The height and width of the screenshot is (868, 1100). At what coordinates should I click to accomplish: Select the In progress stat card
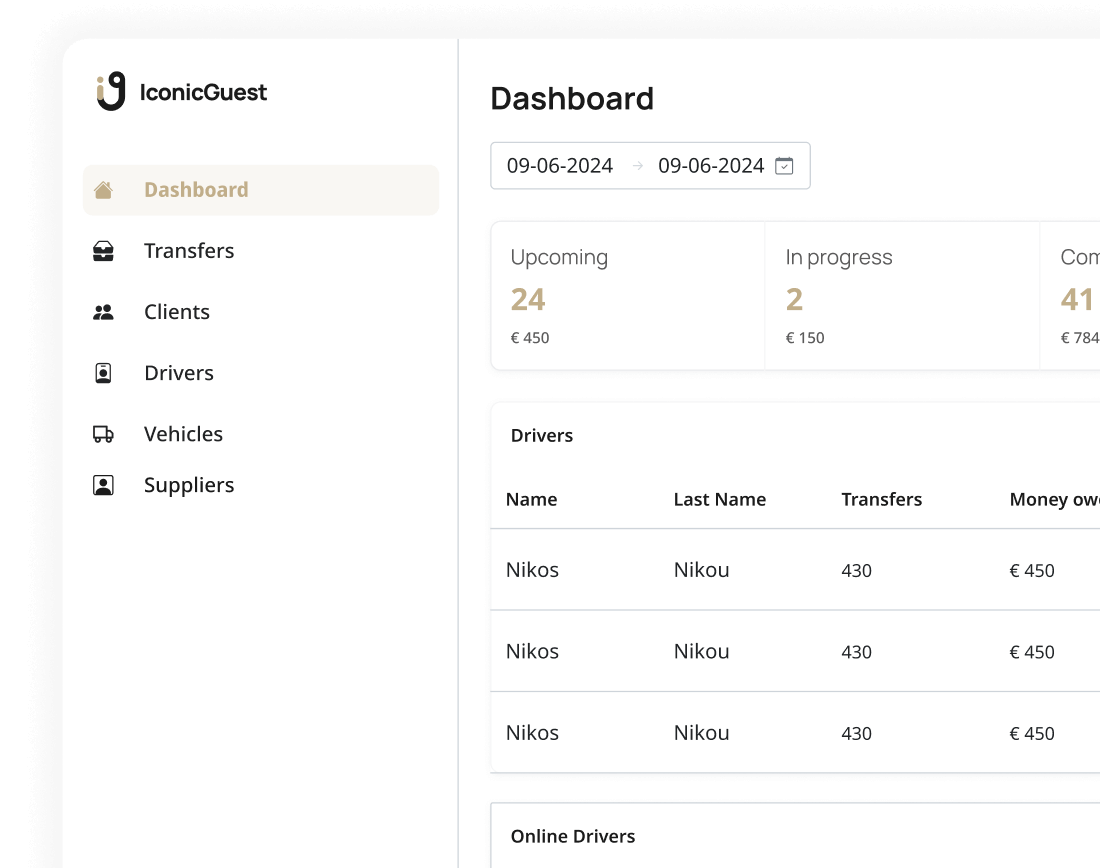(902, 296)
